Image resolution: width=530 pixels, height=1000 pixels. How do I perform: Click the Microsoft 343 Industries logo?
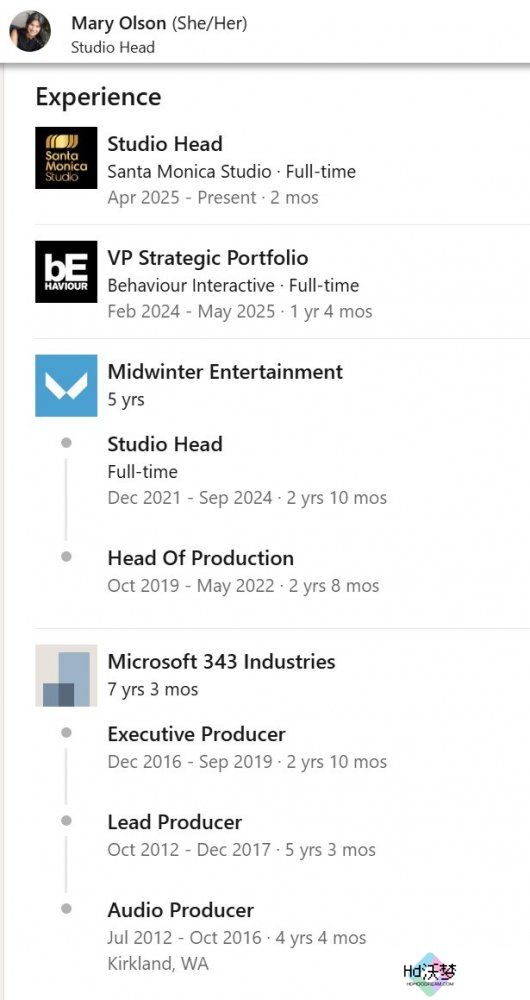click(66, 675)
